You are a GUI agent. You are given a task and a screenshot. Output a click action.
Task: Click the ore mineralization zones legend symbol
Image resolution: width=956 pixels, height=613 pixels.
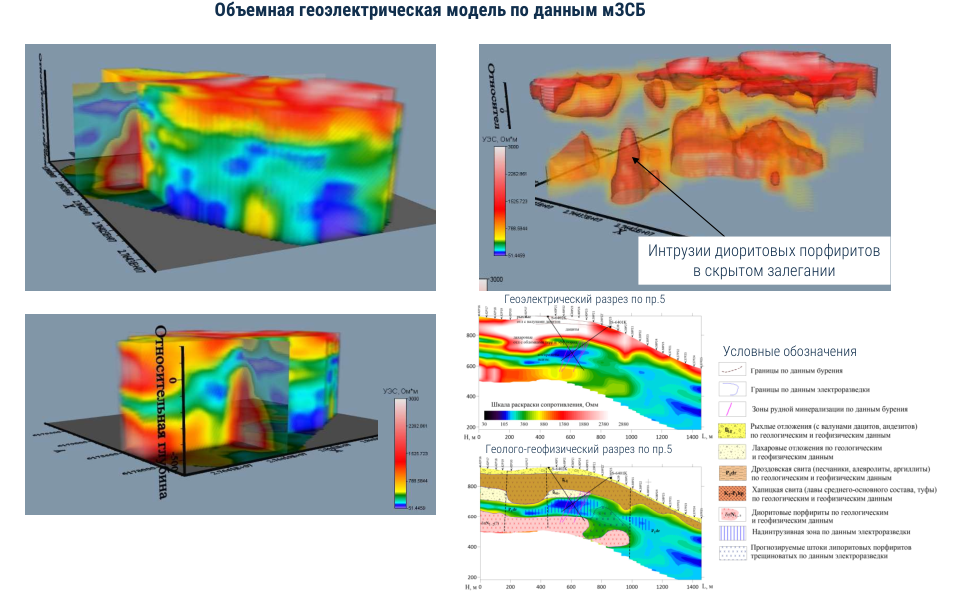coord(733,408)
